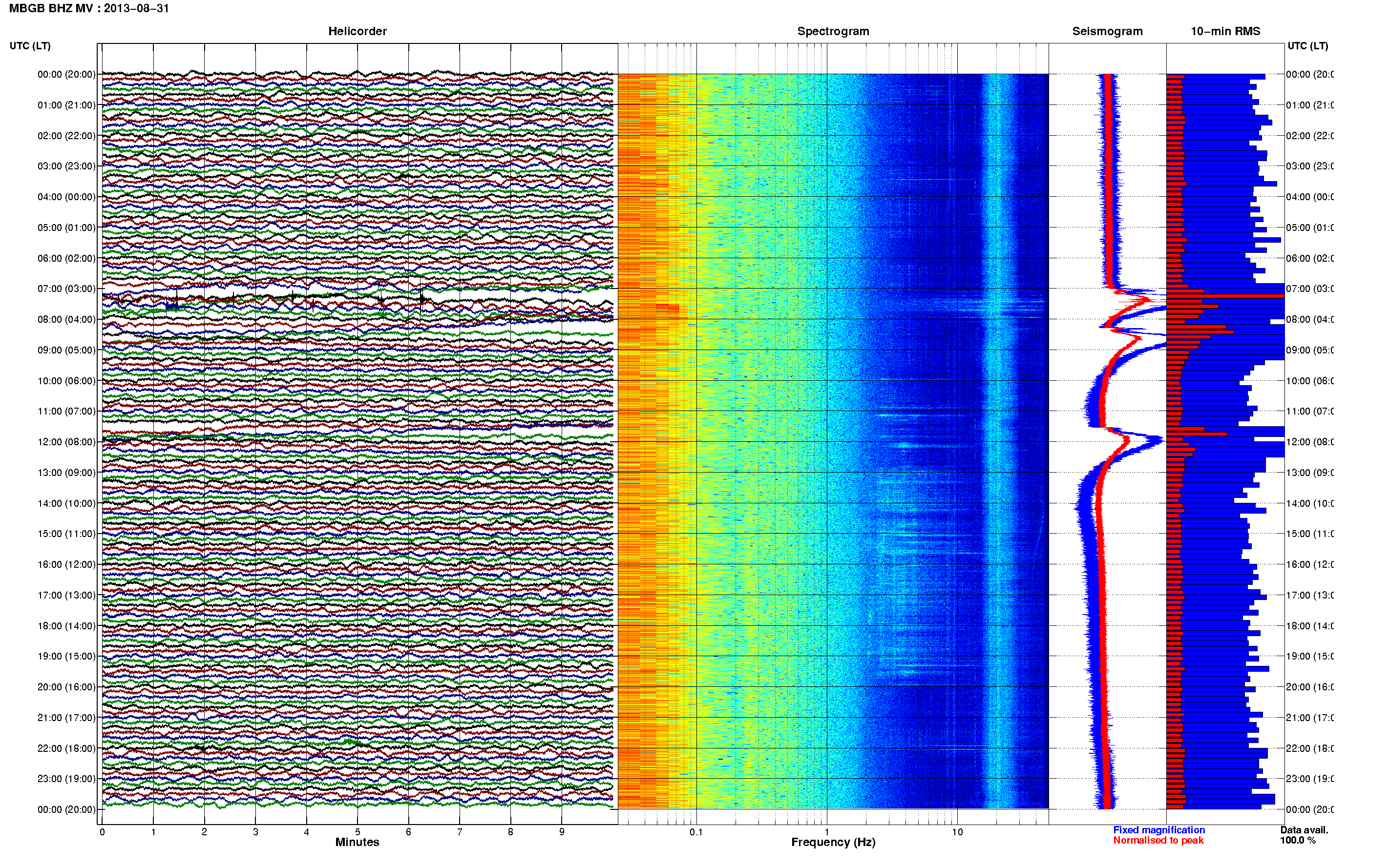Click the 'Minutes' x-axis label

[357, 842]
